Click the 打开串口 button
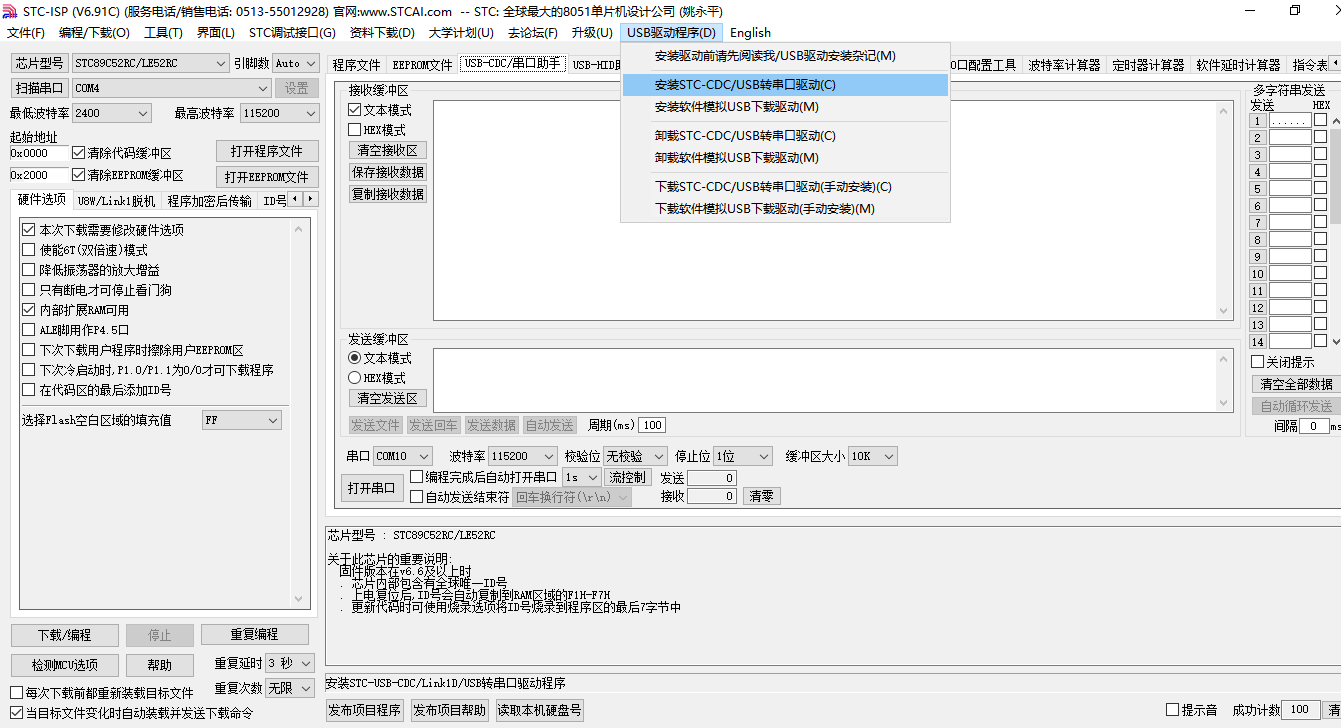Image resolution: width=1341 pixels, height=728 pixels. click(x=371, y=489)
